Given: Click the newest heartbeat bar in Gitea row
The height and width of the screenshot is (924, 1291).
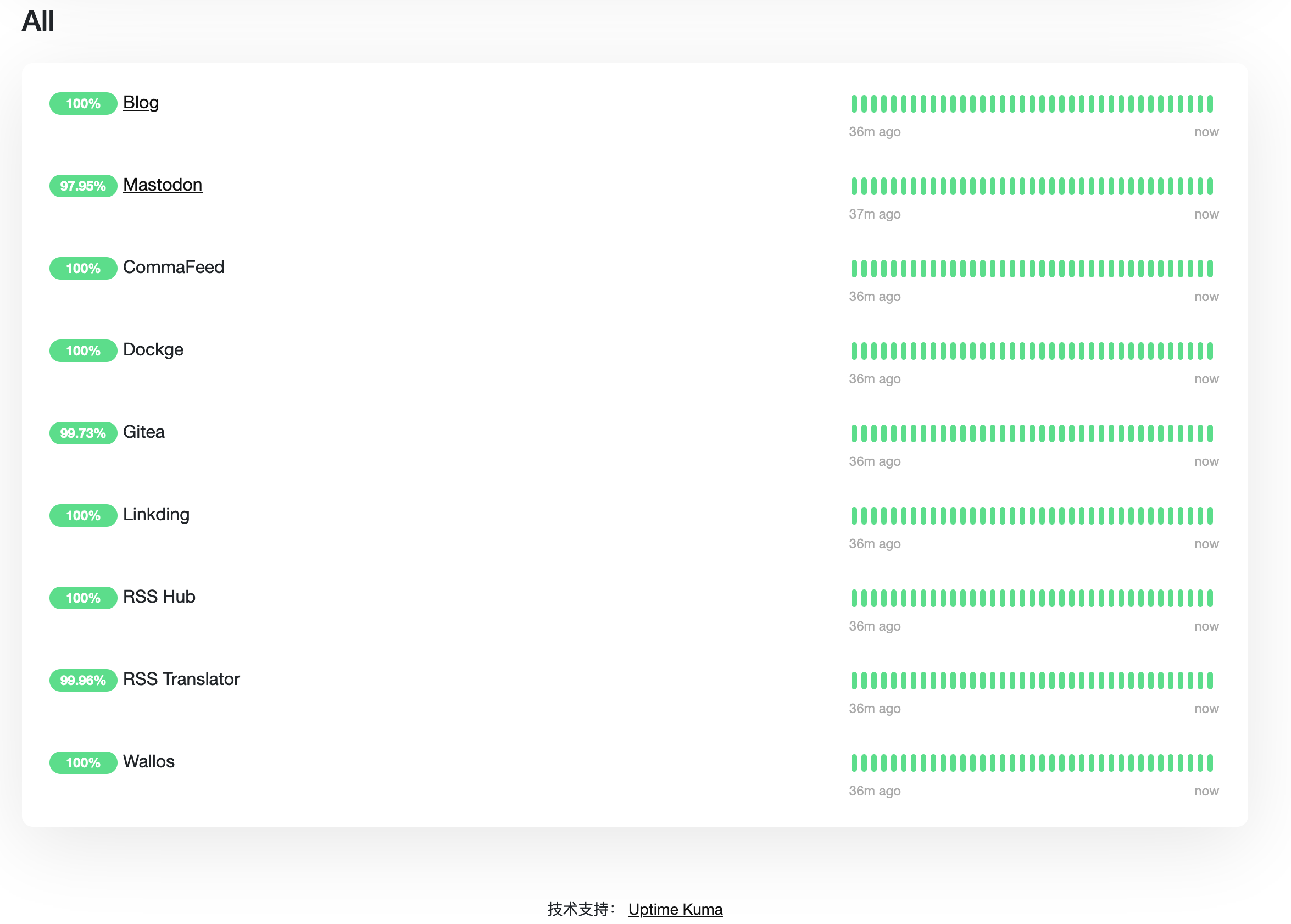Looking at the screenshot, I should [1210, 433].
